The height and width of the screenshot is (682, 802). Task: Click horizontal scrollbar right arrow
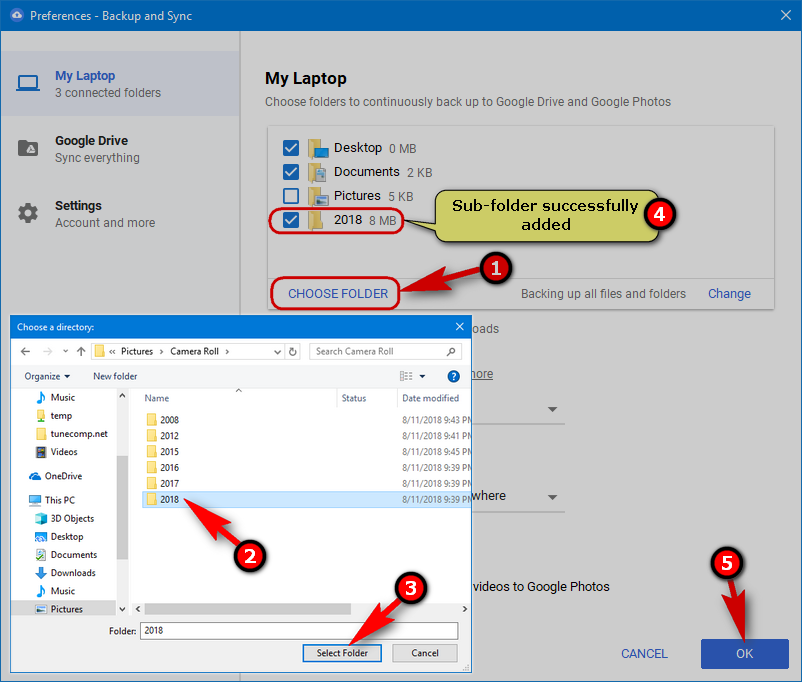tap(464, 609)
